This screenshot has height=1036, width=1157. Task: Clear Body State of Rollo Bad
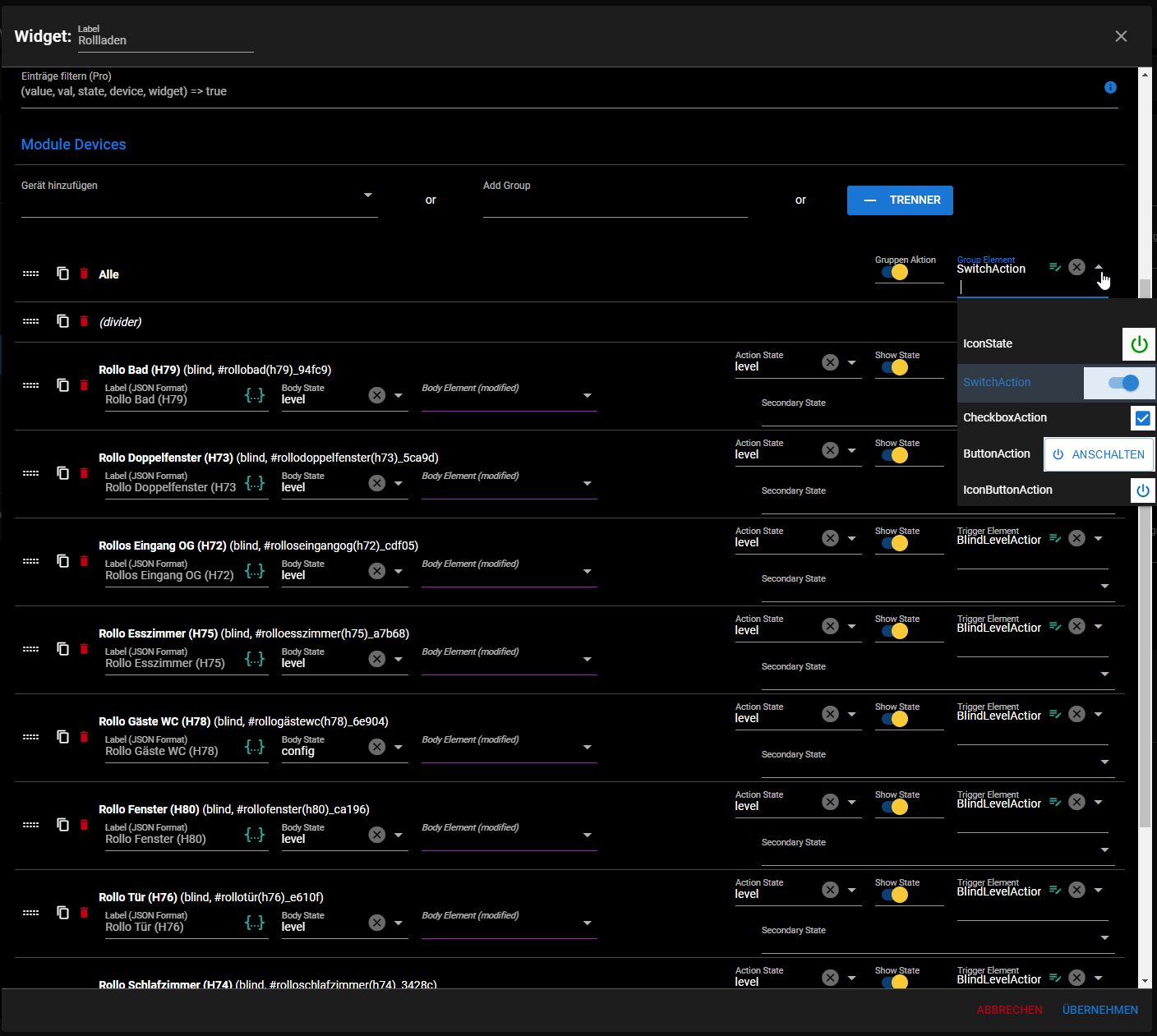377,395
